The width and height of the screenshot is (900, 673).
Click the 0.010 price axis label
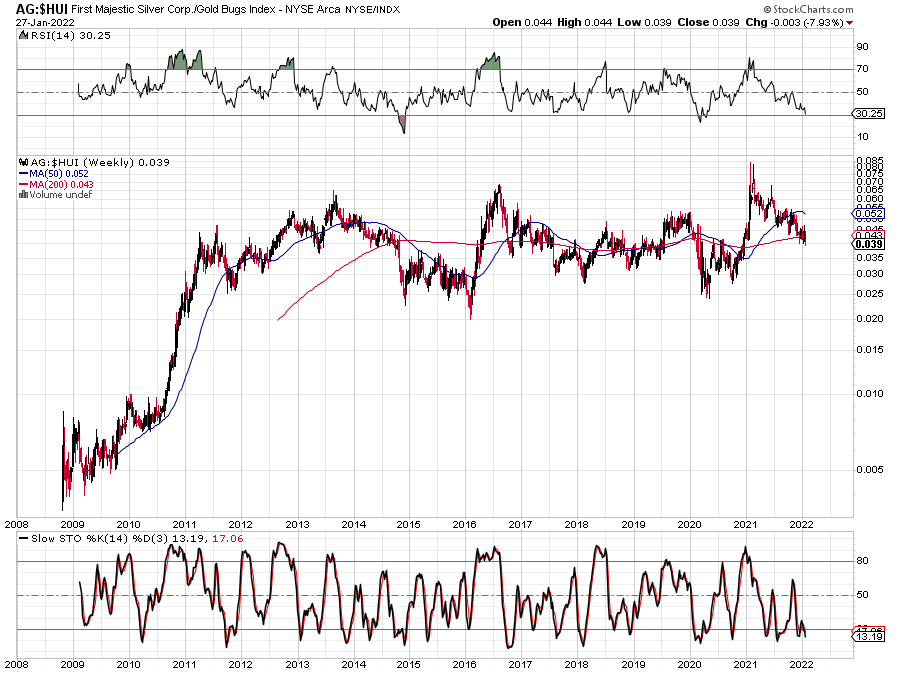(870, 394)
